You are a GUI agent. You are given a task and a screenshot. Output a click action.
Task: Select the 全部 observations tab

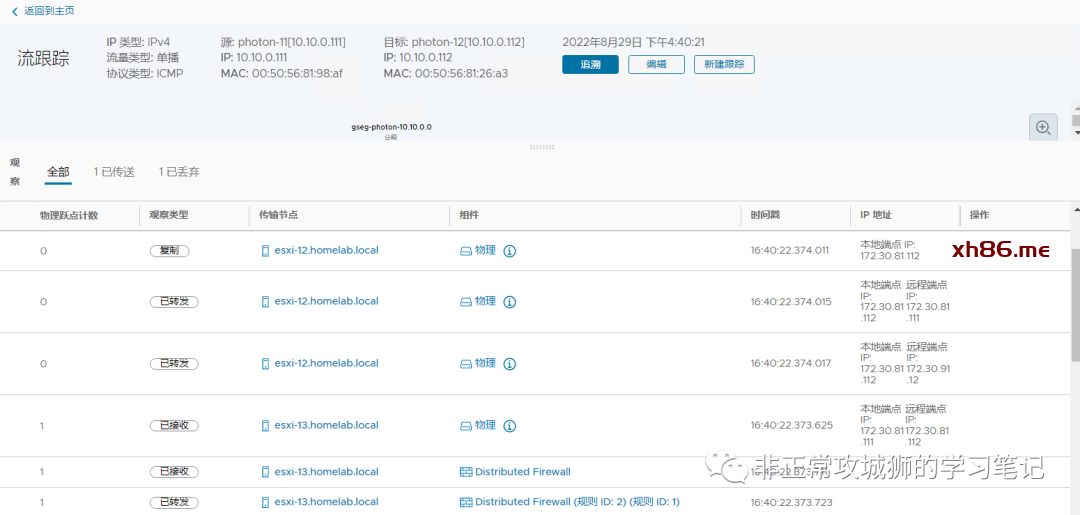pyautogui.click(x=58, y=172)
